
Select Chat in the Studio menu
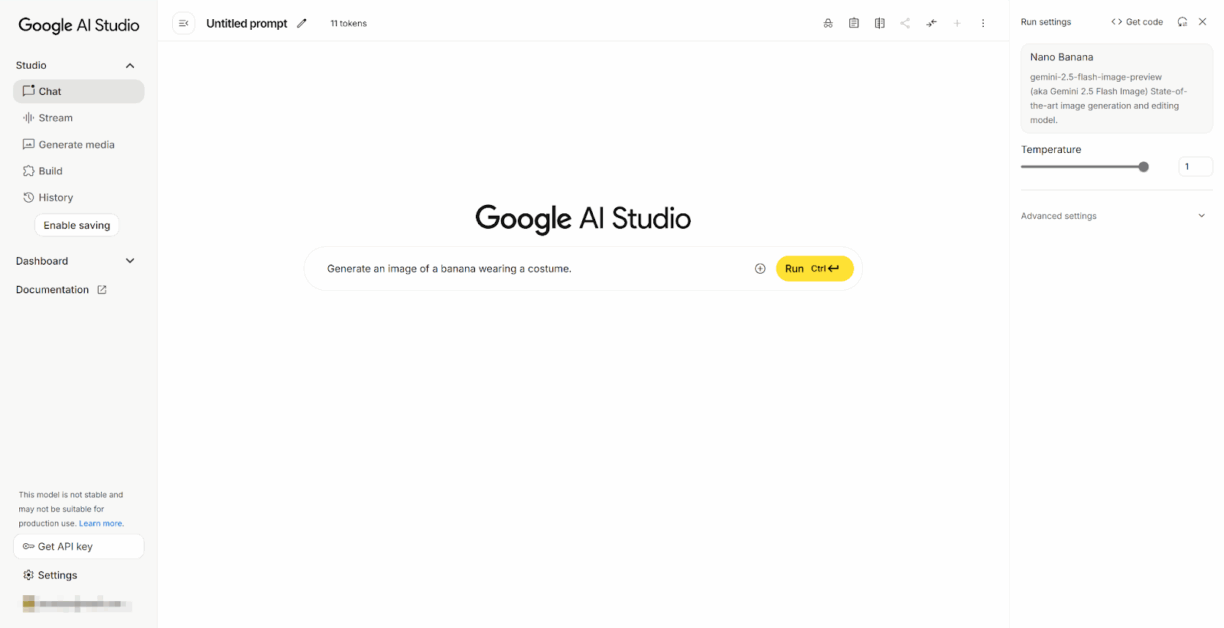coord(79,91)
